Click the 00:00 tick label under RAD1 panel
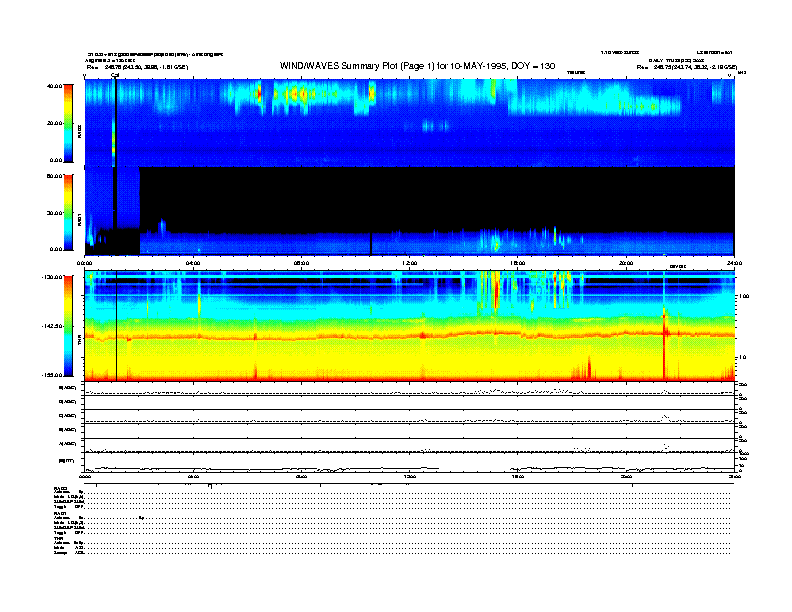The image size is (792, 612). (x=84, y=263)
